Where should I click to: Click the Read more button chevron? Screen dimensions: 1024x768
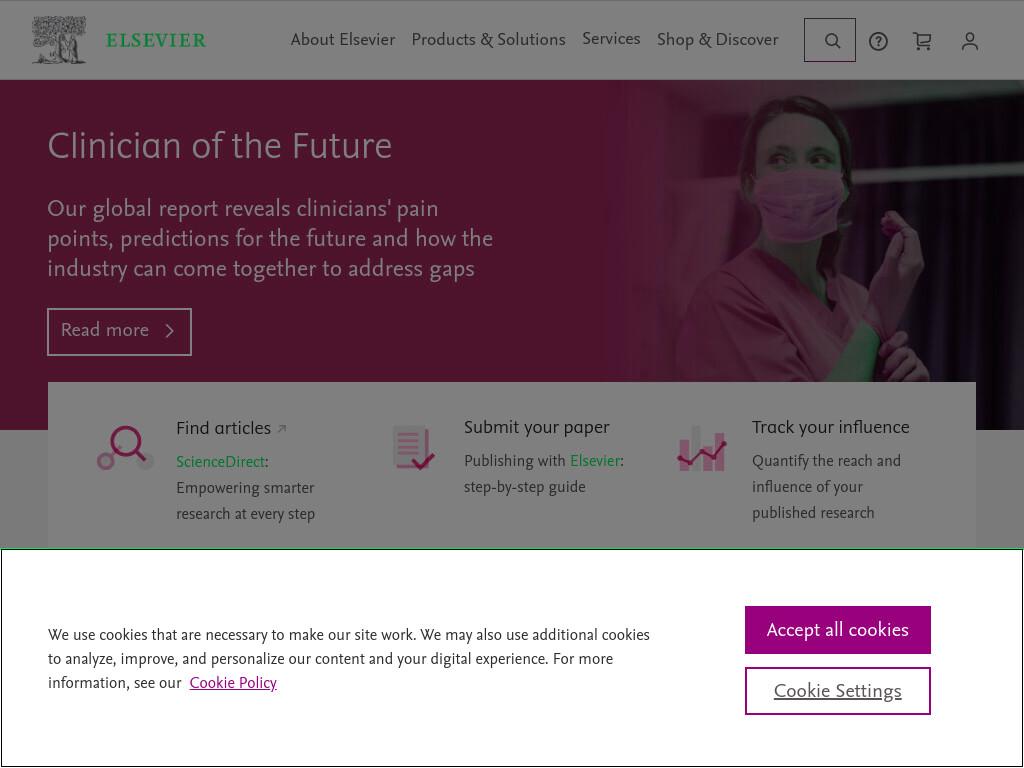coord(170,331)
